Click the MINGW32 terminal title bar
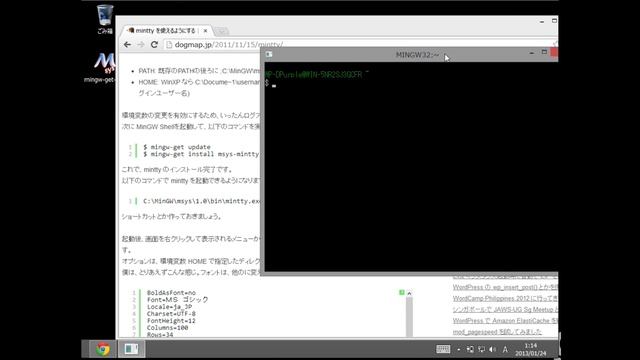This screenshot has width=640, height=360. [408, 55]
